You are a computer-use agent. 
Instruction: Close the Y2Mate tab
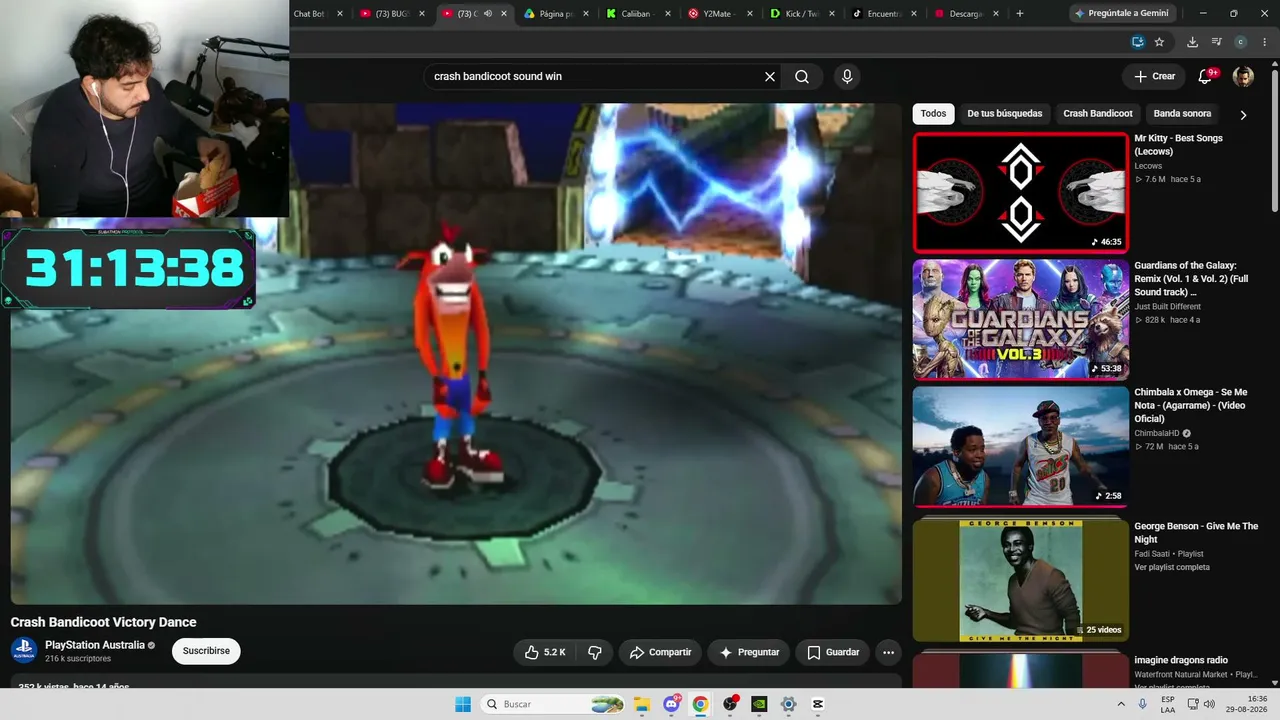(x=750, y=14)
